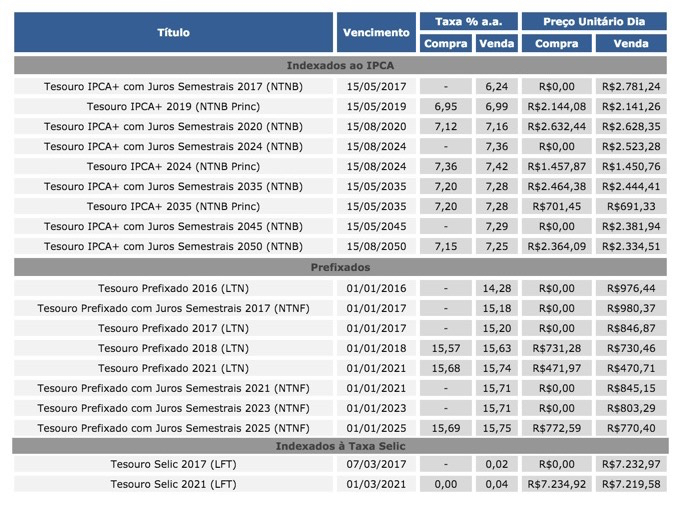Click the Vencimento column header
The height and width of the screenshot is (505, 681).
(x=376, y=32)
